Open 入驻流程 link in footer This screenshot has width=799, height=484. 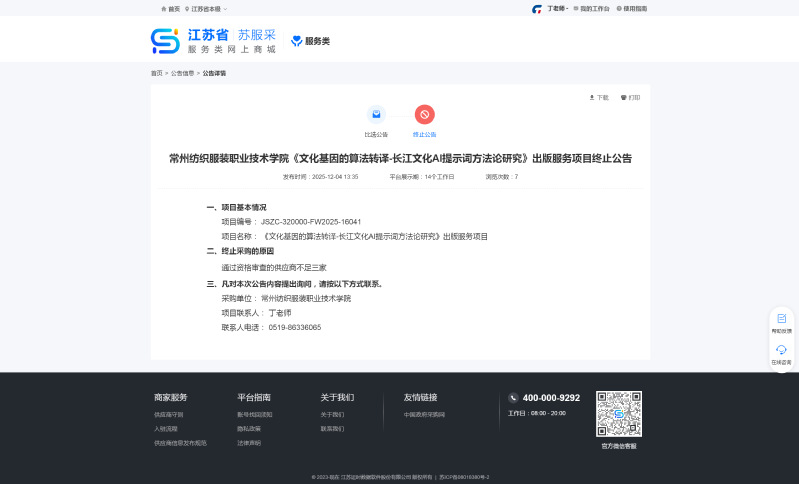tap(165, 428)
